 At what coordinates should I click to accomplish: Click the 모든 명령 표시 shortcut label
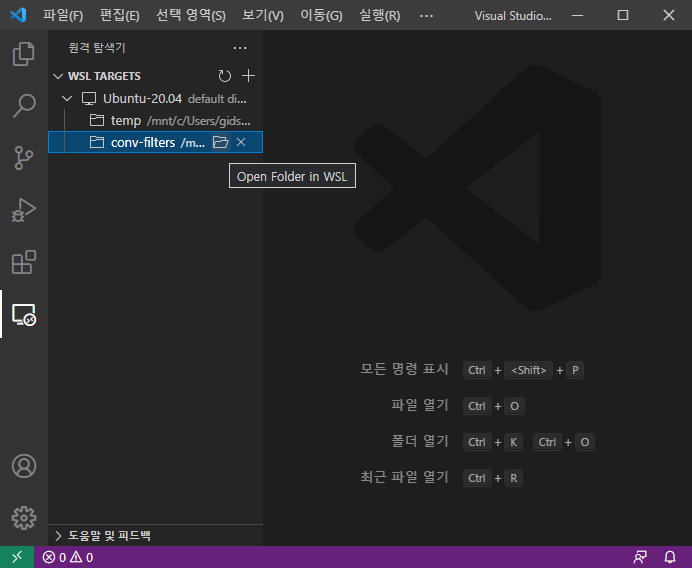coord(404,369)
